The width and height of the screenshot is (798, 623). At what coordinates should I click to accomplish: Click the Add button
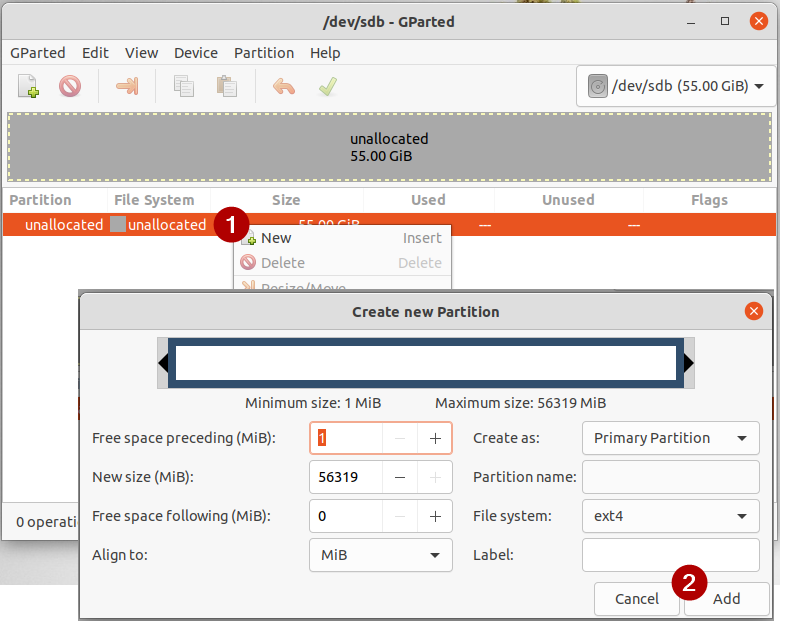[727, 599]
